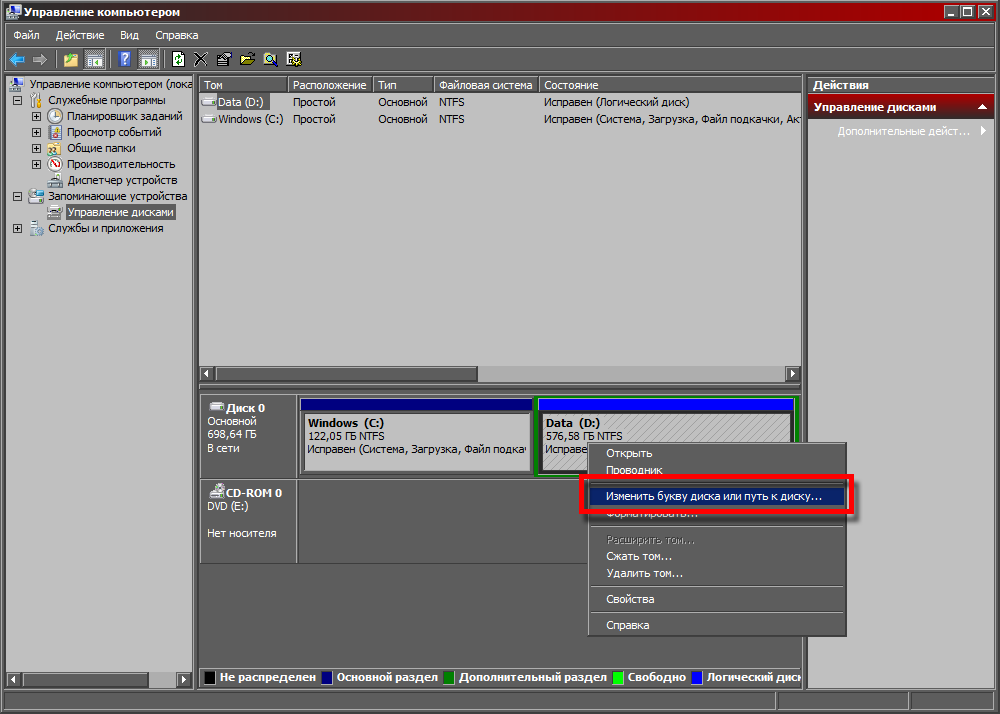Click the Refresh toolbar icon
The image size is (1000, 714).
pyautogui.click(x=179, y=60)
